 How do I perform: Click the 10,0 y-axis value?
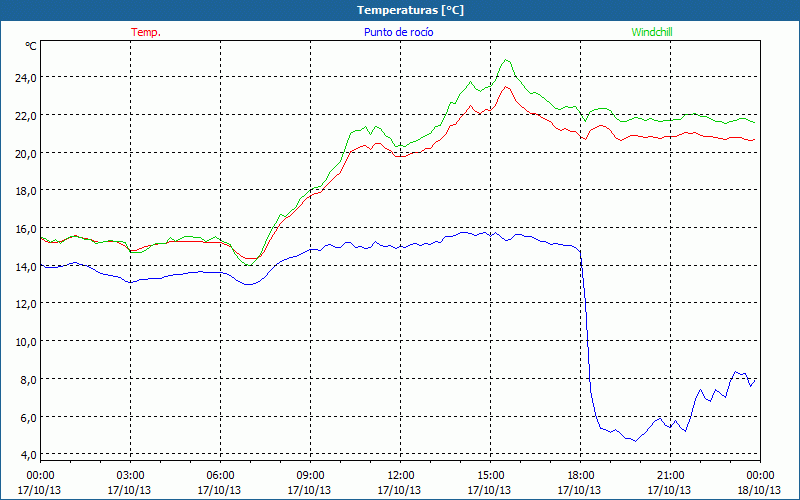[26, 342]
